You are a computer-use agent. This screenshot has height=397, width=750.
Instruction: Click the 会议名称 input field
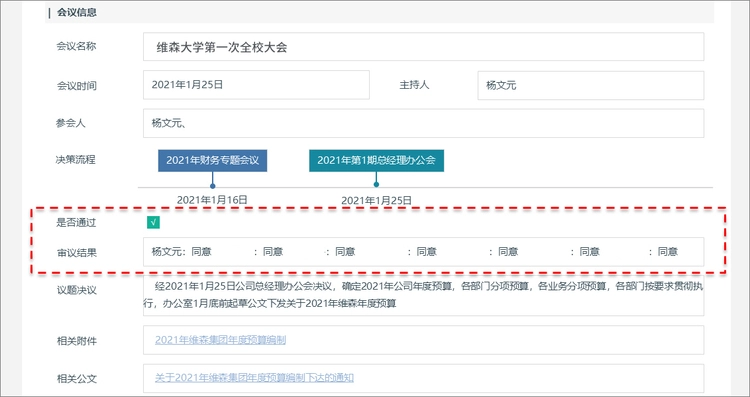(423, 47)
